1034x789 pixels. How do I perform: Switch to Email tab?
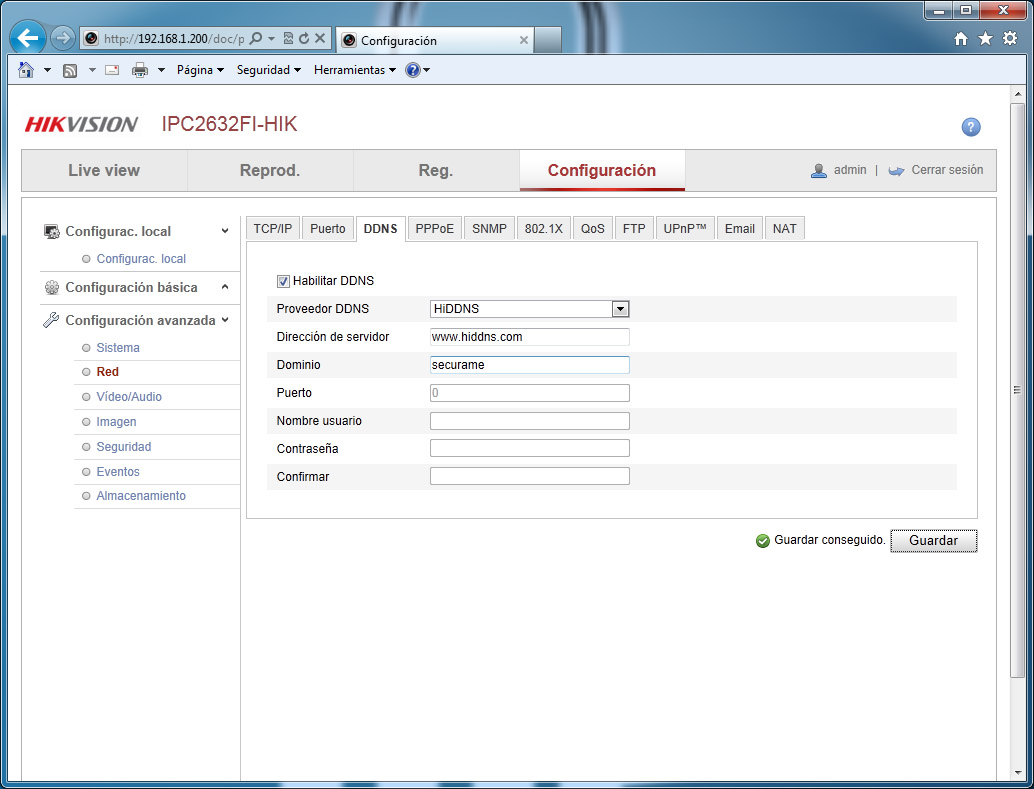[740, 229]
